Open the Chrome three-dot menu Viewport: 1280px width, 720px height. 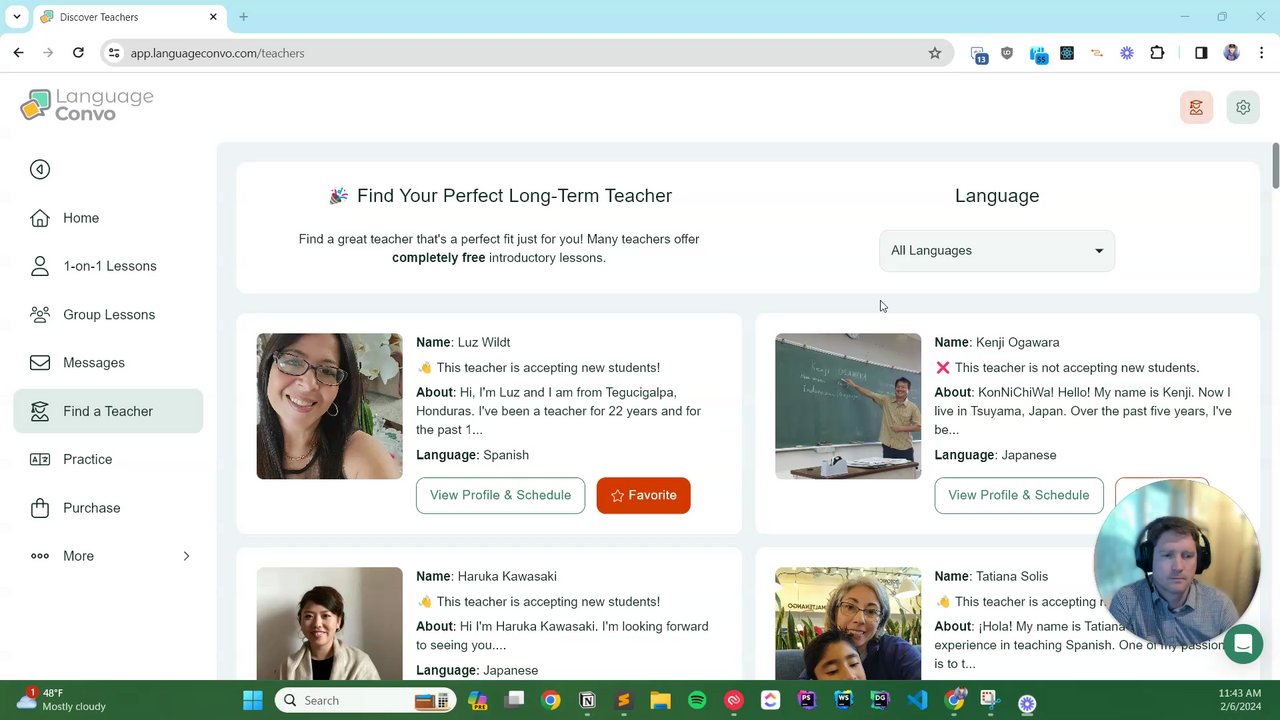[1262, 53]
